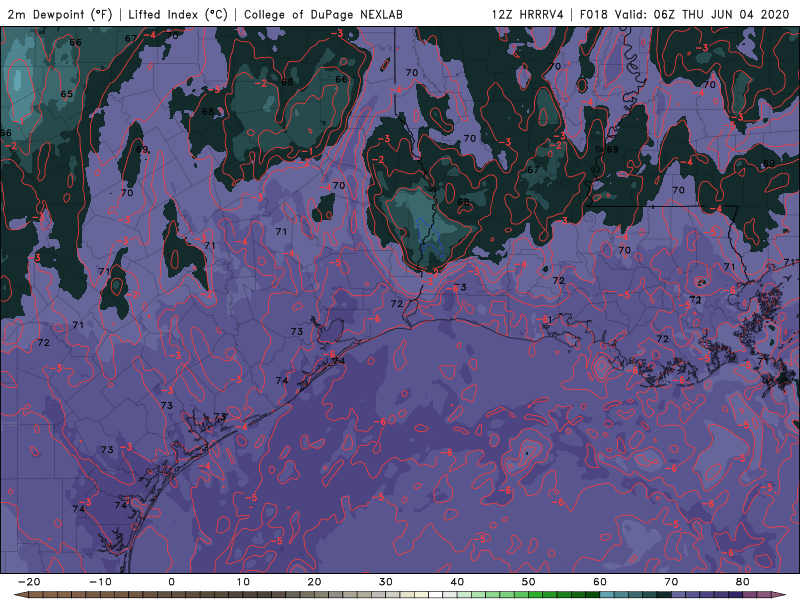The width and height of the screenshot is (800, 600).
Task: Click the 40 tick label on the color scale
Action: [x=457, y=582]
